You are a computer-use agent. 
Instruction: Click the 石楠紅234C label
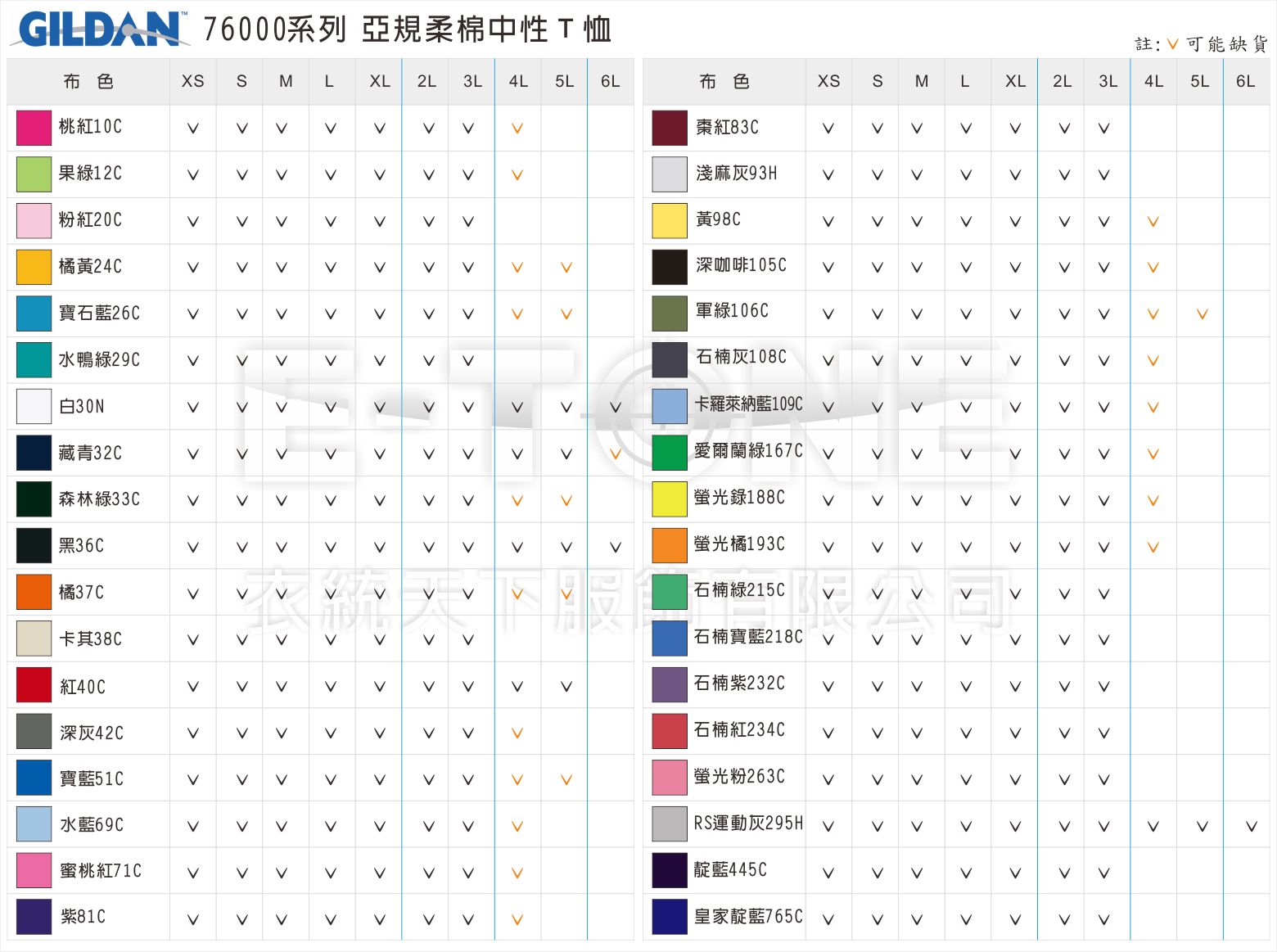739,729
